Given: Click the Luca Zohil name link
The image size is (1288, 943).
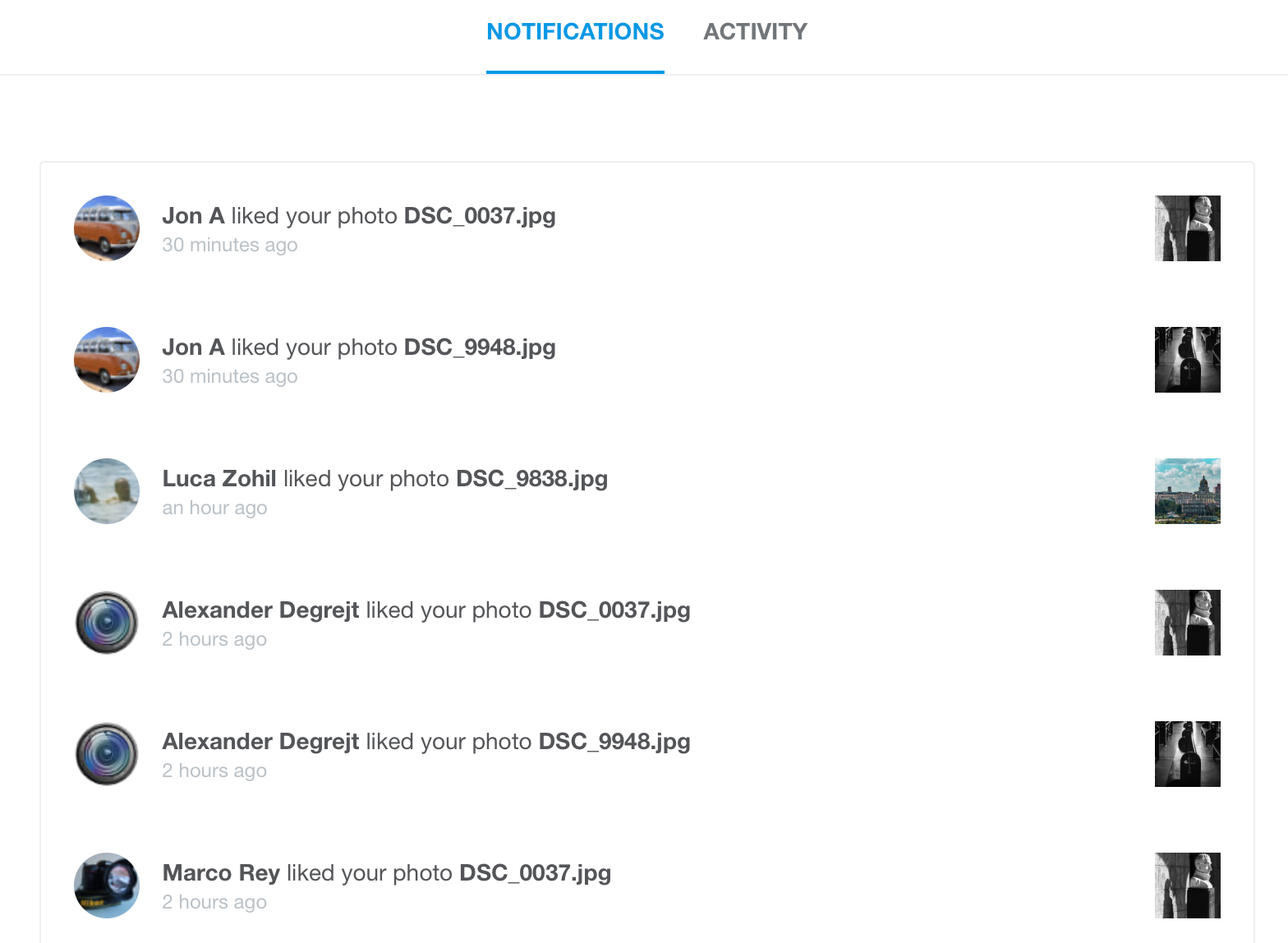Looking at the screenshot, I should (219, 479).
